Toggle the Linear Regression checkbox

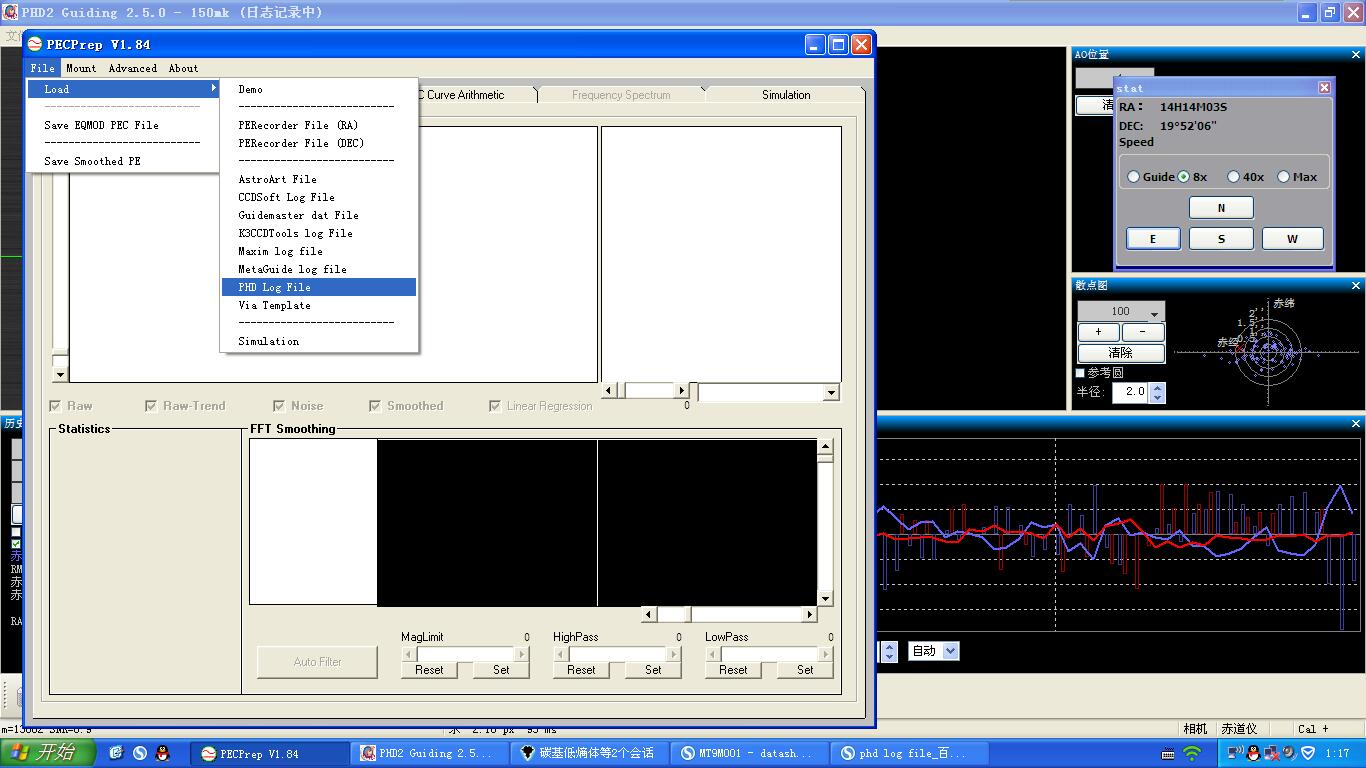tap(495, 406)
